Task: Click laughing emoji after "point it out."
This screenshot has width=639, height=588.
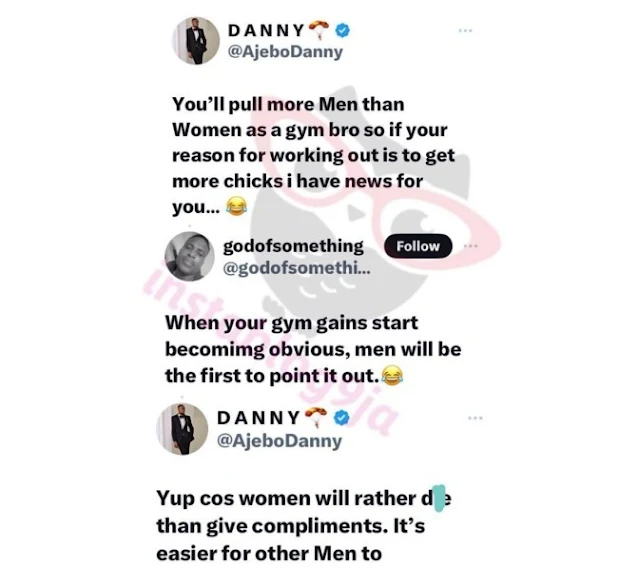Action: click(x=392, y=375)
